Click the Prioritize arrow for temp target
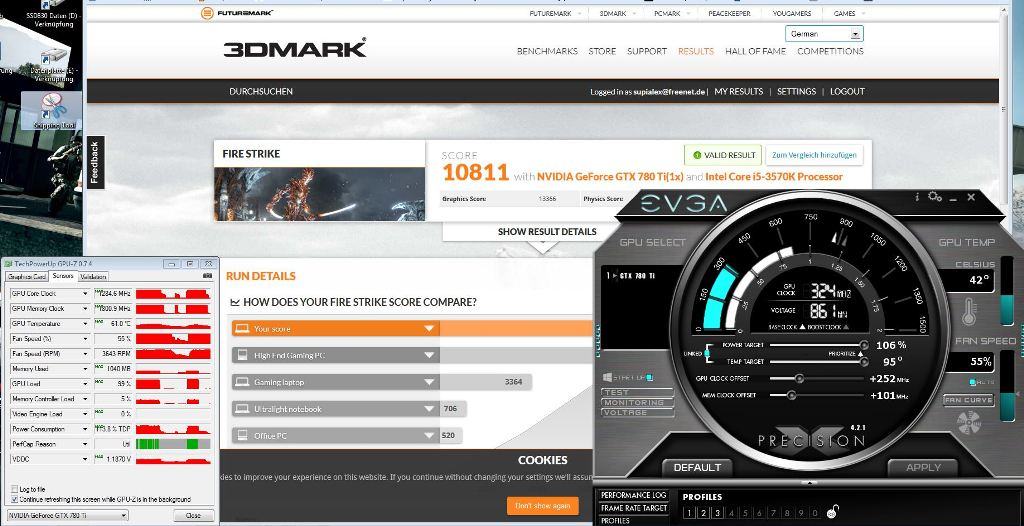1024x526 pixels. (860, 353)
